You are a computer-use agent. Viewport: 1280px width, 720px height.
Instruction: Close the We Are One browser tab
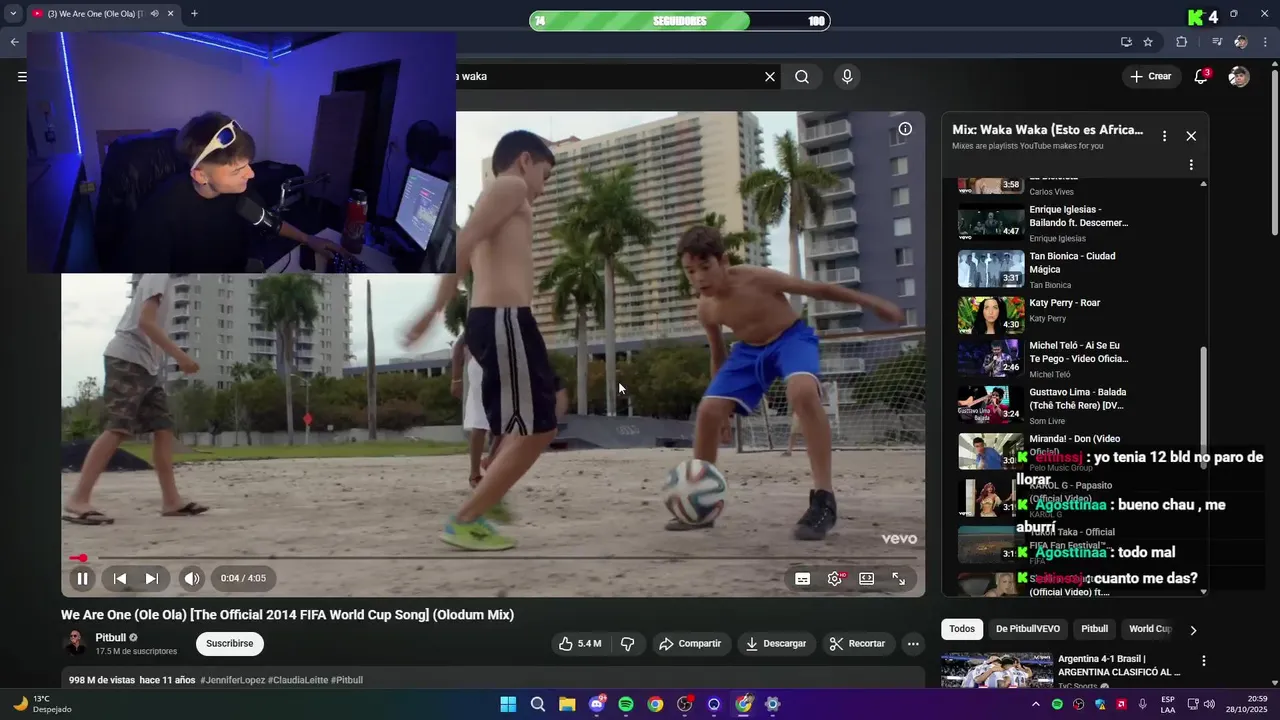(x=170, y=13)
